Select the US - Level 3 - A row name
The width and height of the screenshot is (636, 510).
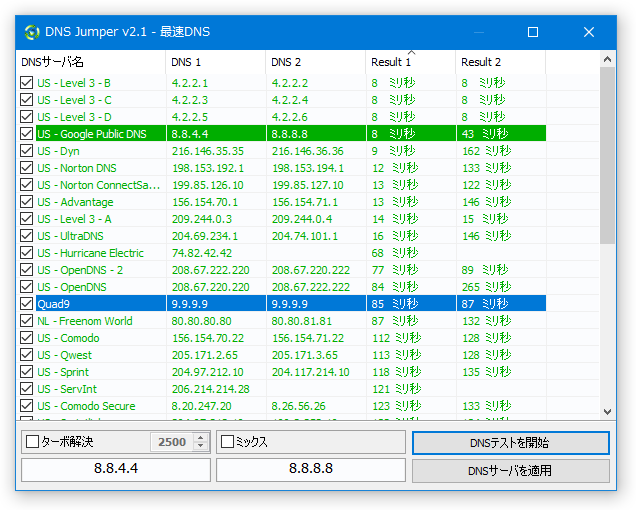click(74, 219)
